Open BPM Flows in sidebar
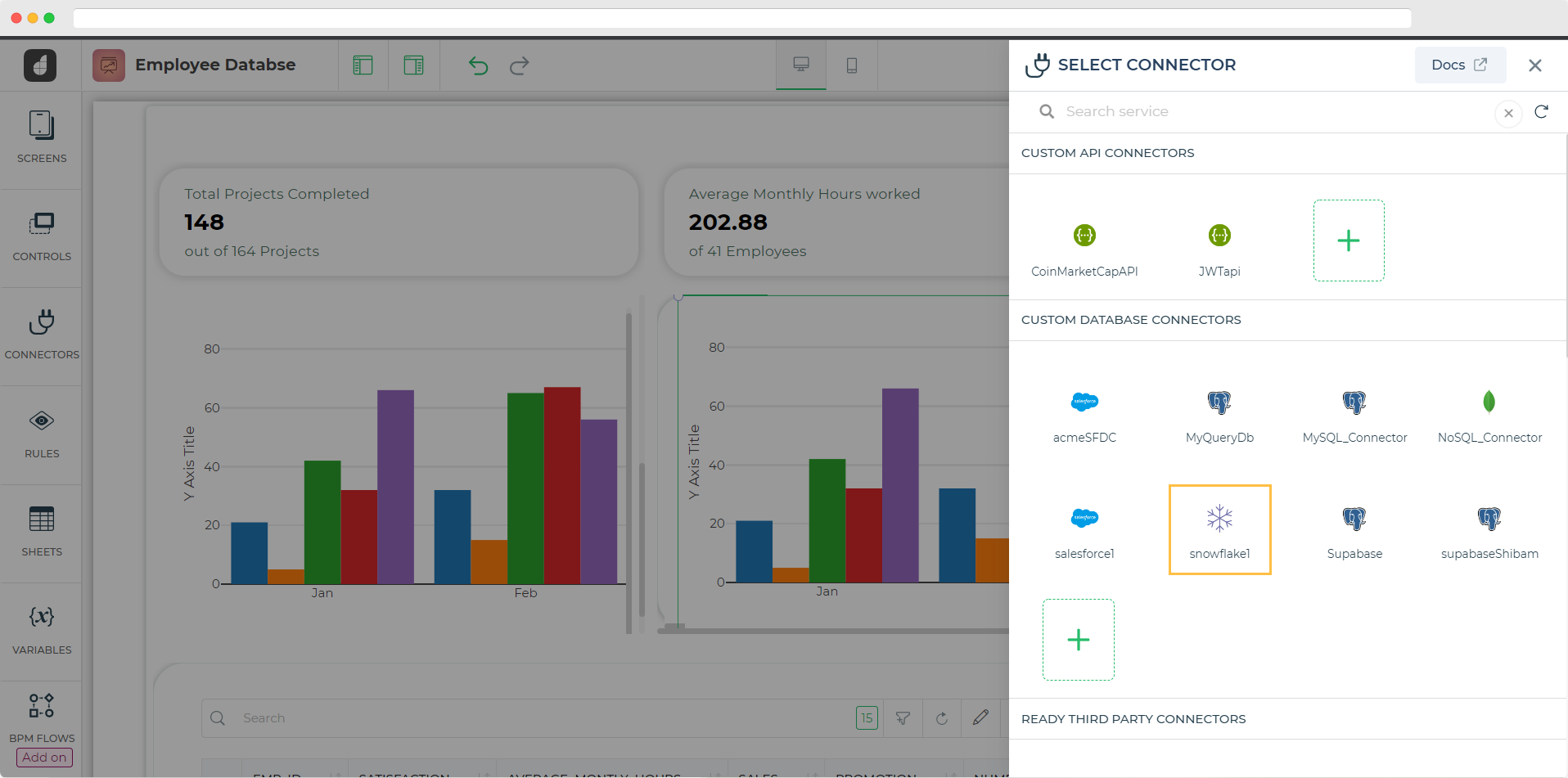Screen dimensions: 1568x778 tap(42, 714)
